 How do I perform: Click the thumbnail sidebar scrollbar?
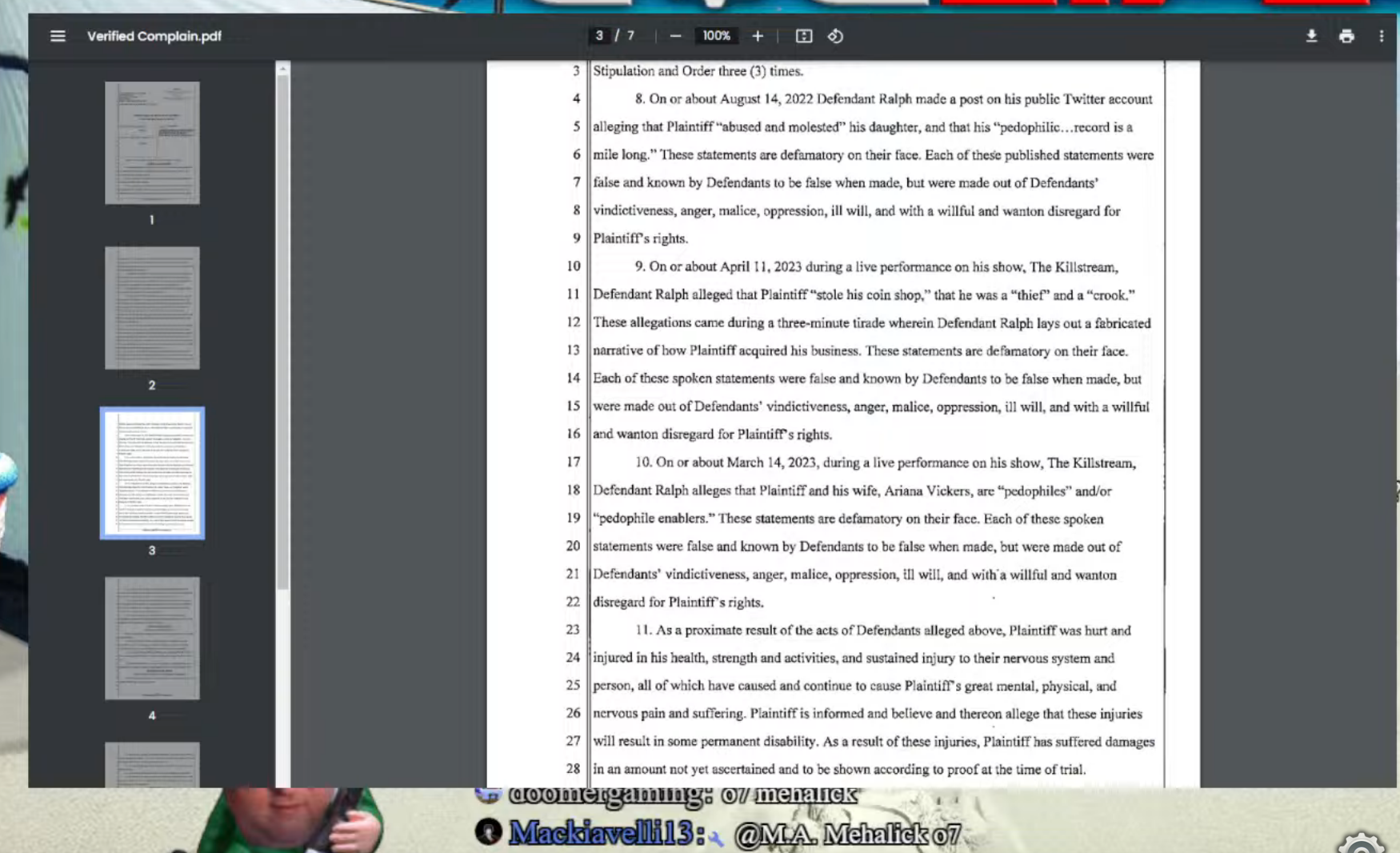[x=282, y=332]
